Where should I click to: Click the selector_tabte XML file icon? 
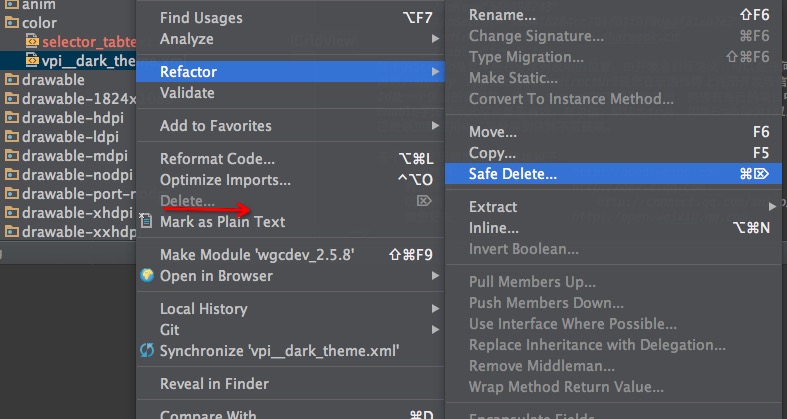tap(32, 42)
